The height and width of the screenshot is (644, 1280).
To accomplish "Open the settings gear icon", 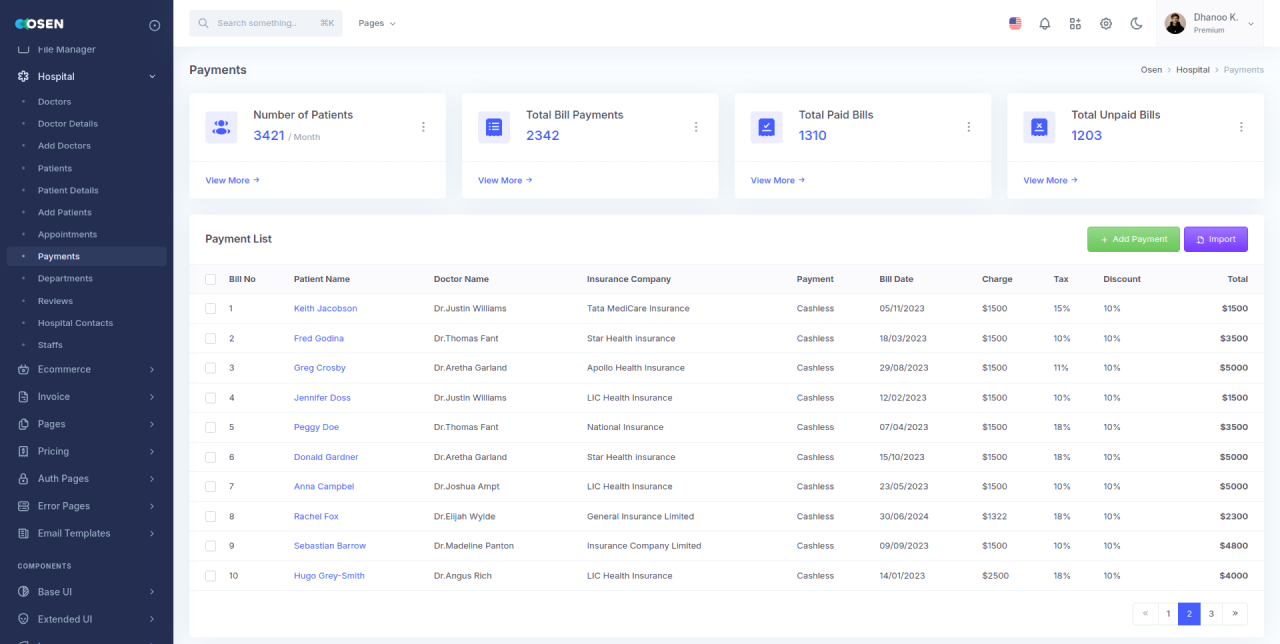I will tap(1106, 23).
